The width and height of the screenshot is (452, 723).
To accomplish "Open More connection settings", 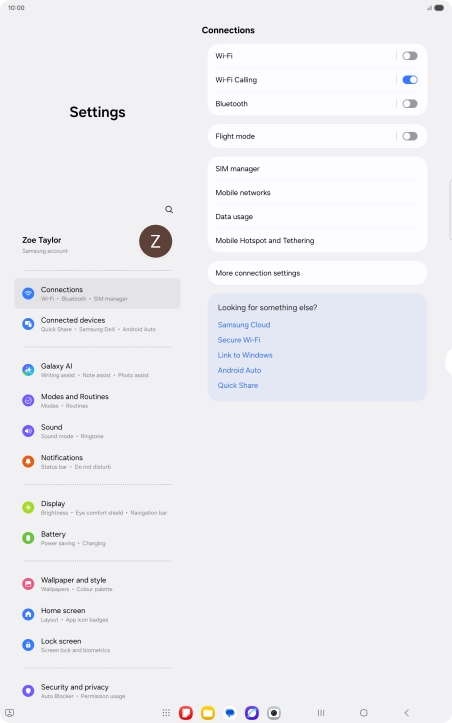I will coord(317,273).
